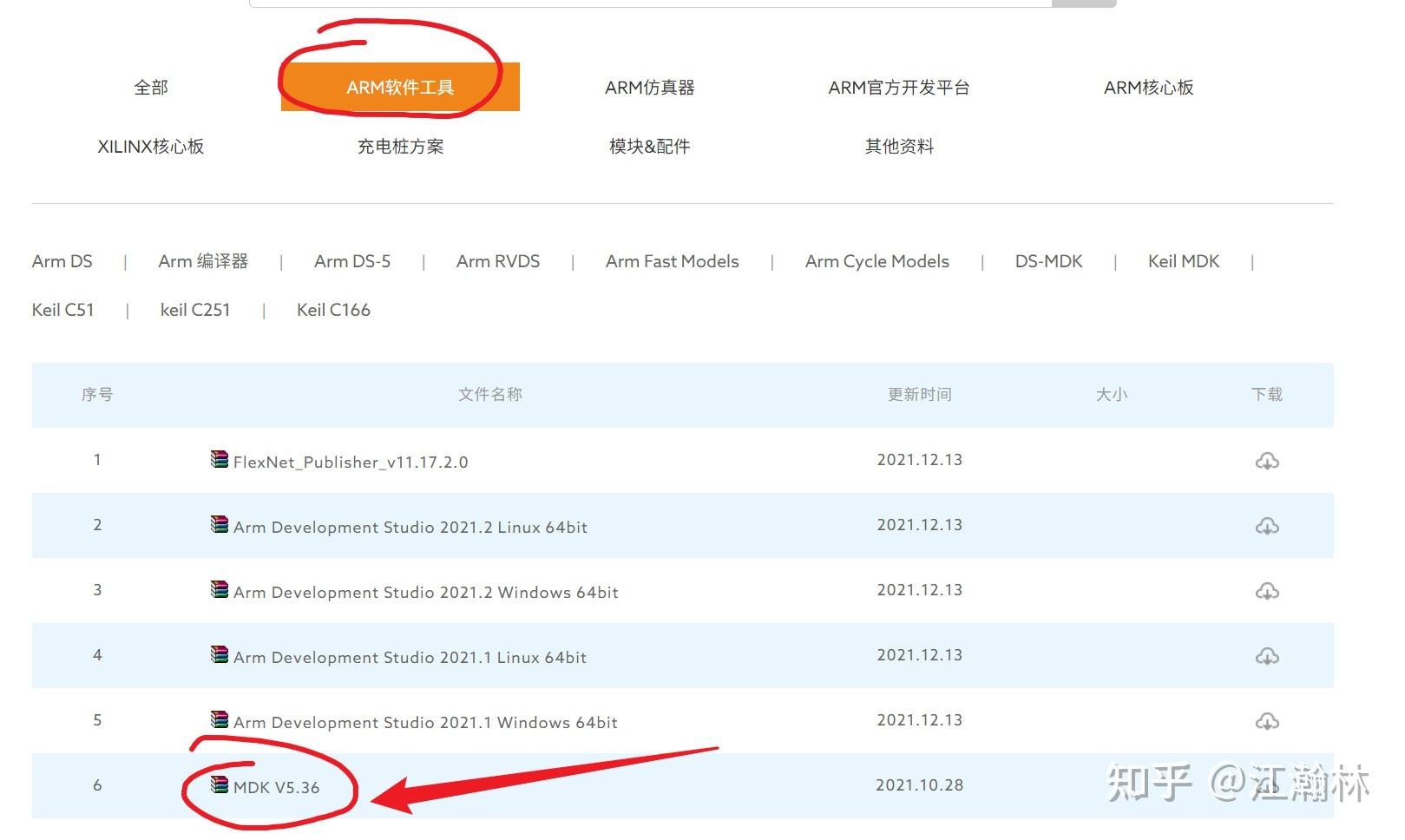Switch to ARM仿真器 category
This screenshot has height=840, width=1405.
click(650, 88)
